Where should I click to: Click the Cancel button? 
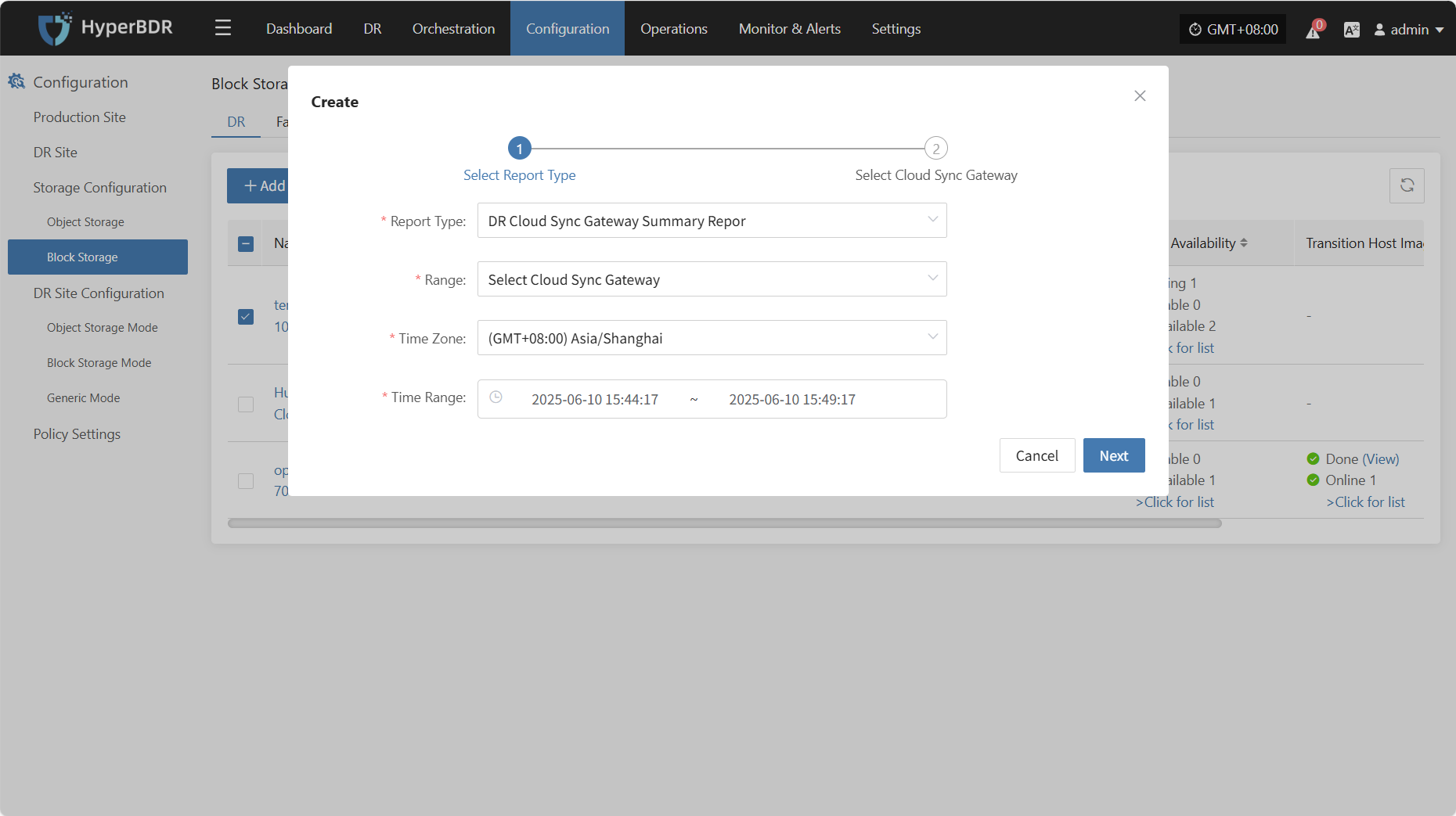(1037, 455)
